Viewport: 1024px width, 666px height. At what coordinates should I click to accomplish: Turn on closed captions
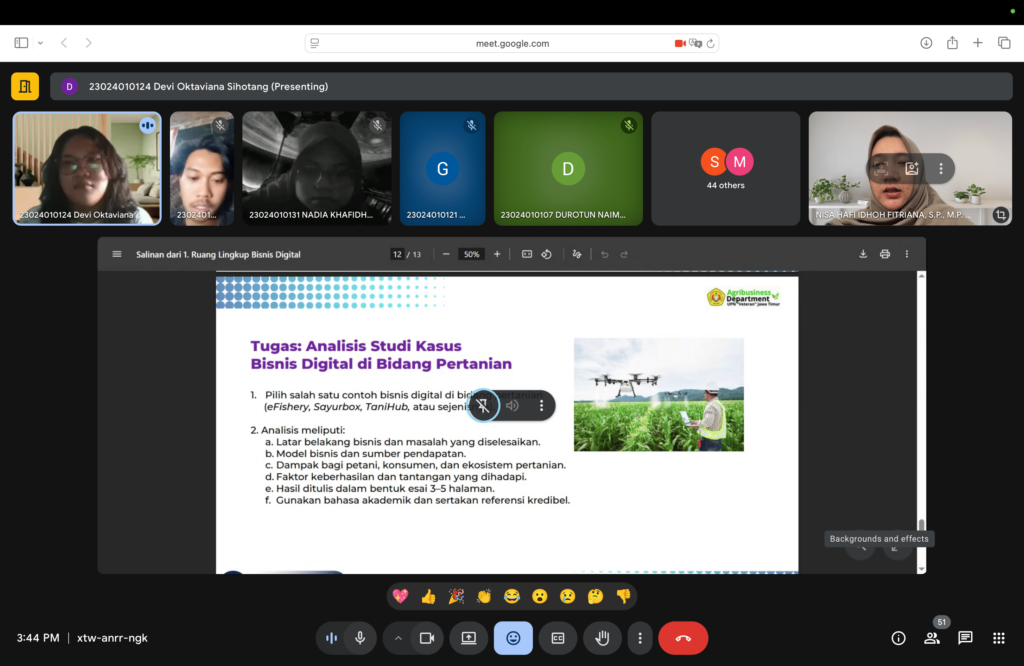tap(558, 638)
